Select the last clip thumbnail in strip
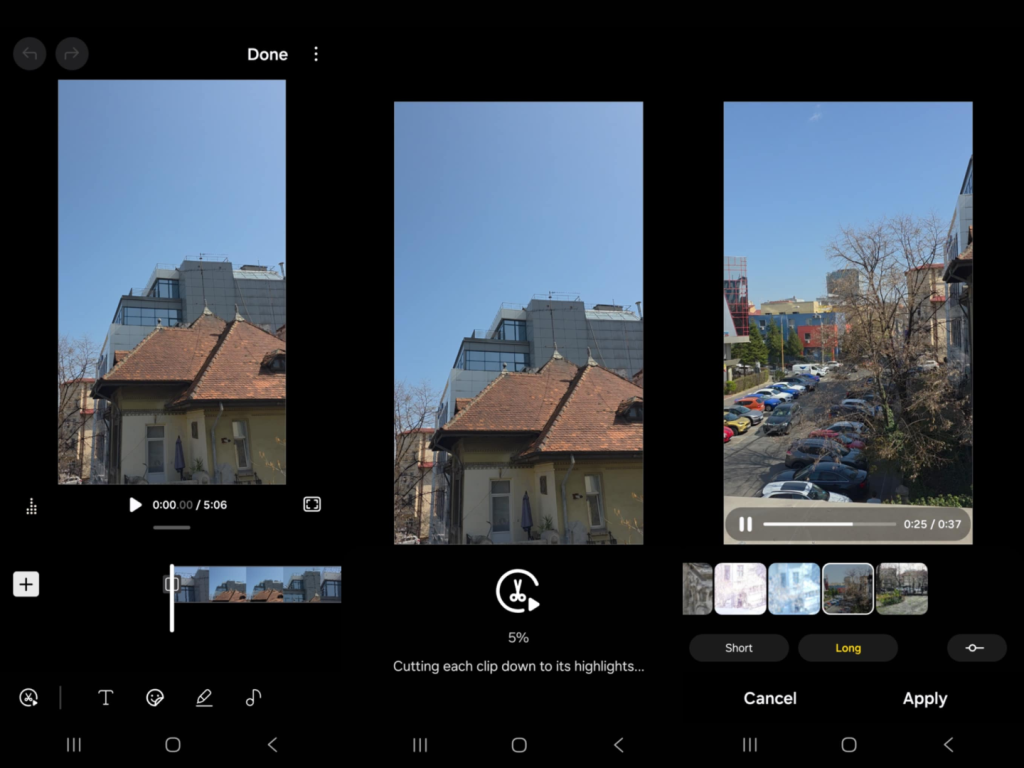 tap(902, 588)
